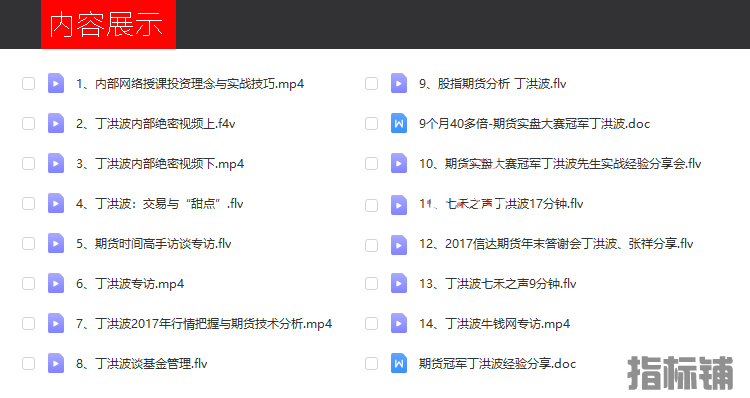This screenshot has width=750, height=398.
Task: Tick checkbox for 期货冠军丁洪波经验分享.doc
Action: [x=372, y=364]
